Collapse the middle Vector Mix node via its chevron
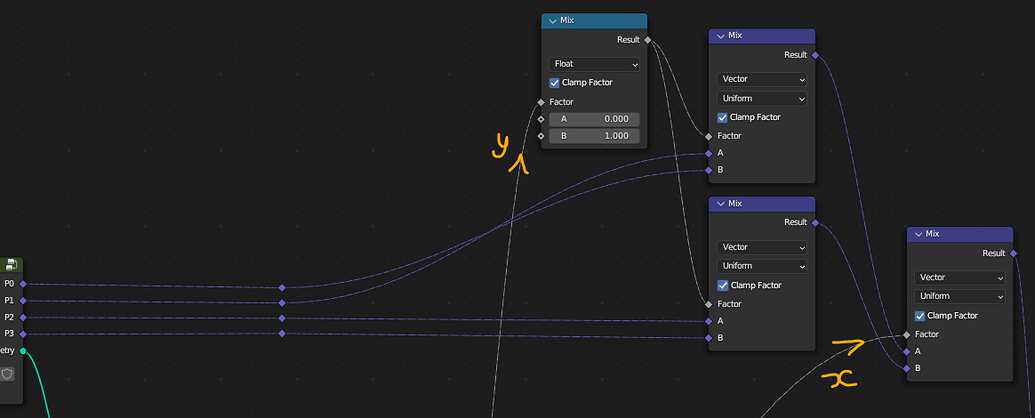1035x418 pixels. pos(720,204)
